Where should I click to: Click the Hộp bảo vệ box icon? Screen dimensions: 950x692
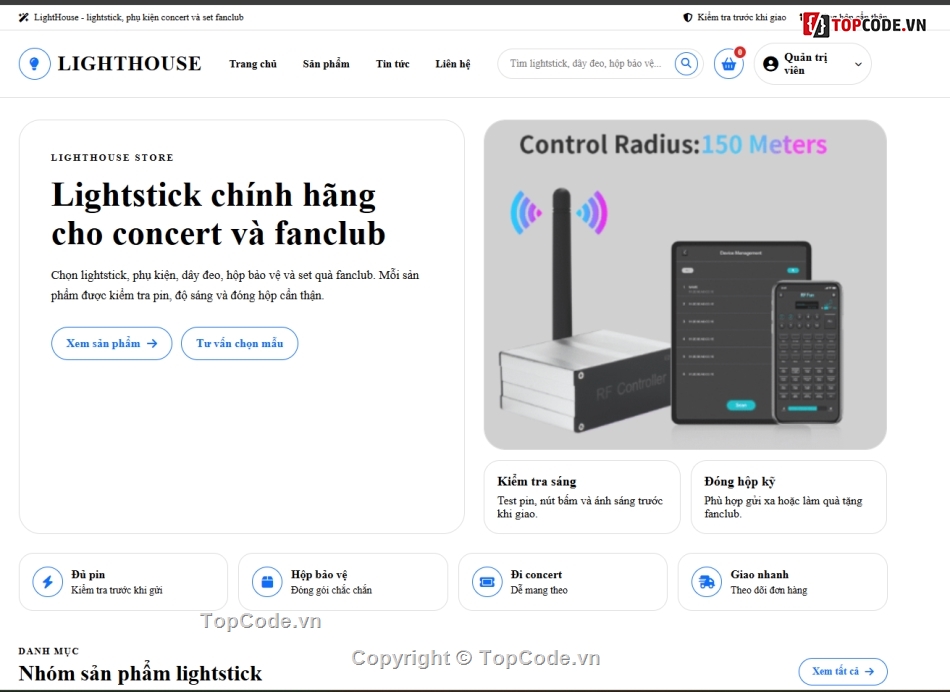click(x=267, y=582)
